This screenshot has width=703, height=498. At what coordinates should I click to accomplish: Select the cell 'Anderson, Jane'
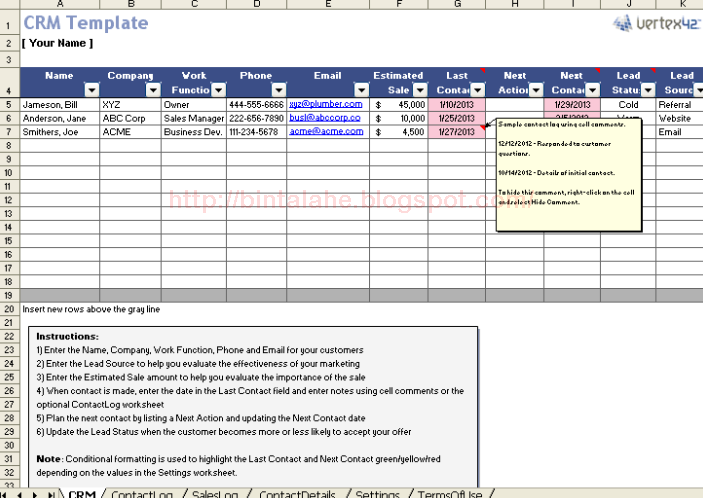click(x=60, y=118)
